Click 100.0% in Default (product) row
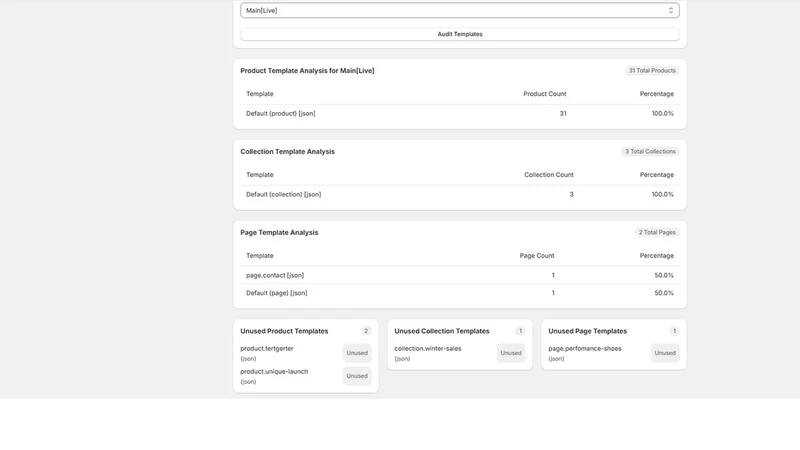800x450 pixels. coord(662,113)
